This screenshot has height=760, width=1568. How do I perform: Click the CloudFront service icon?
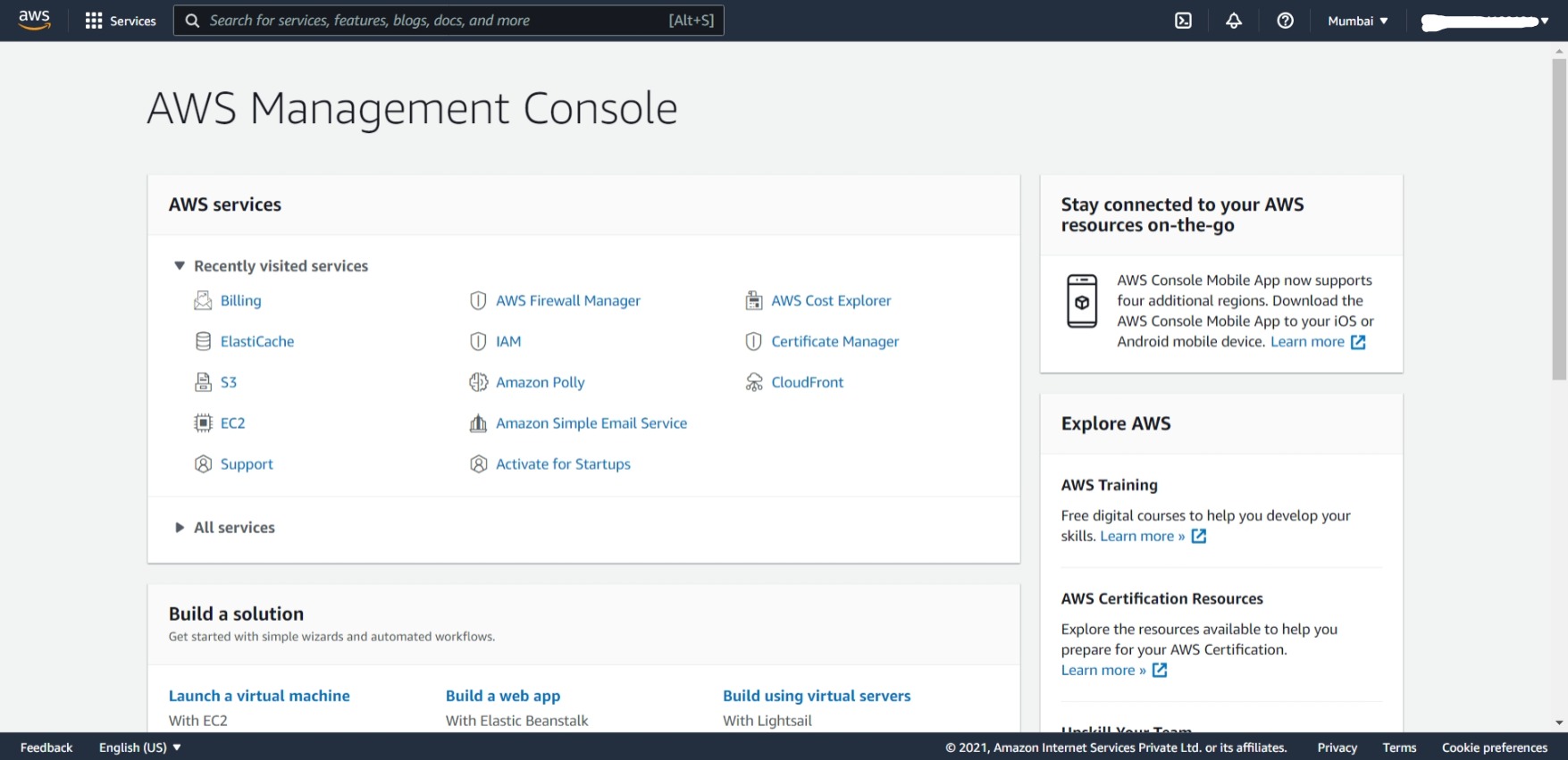tap(754, 382)
